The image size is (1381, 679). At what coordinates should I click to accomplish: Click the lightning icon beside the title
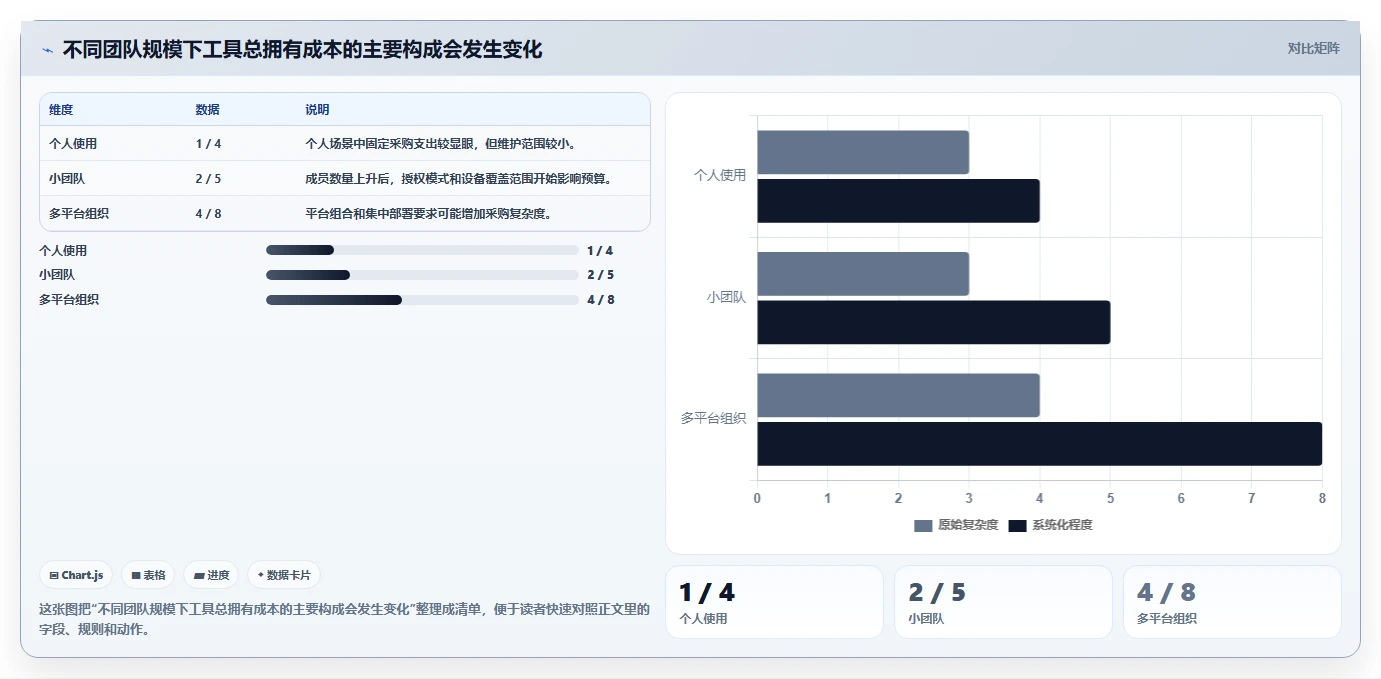point(47,50)
